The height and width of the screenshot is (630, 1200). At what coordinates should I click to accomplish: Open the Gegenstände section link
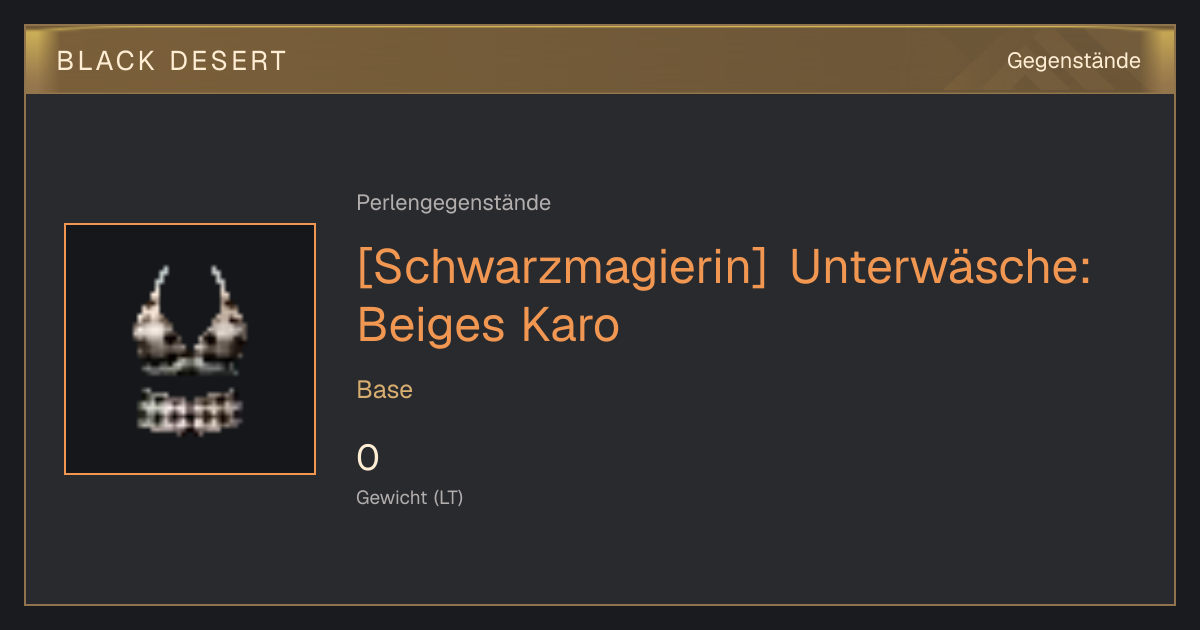pyautogui.click(x=1073, y=61)
